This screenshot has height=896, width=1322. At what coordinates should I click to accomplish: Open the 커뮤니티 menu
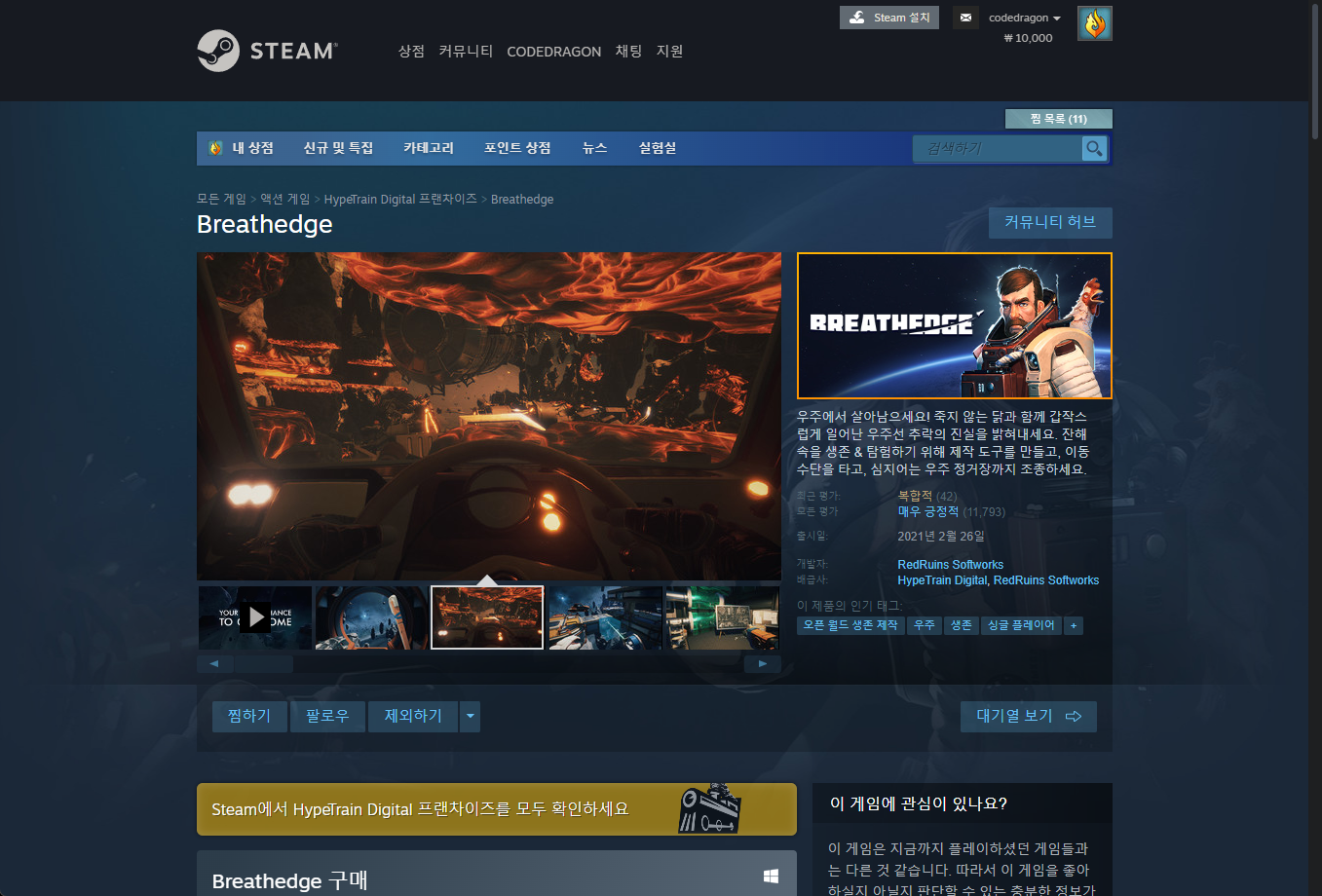coord(466,51)
